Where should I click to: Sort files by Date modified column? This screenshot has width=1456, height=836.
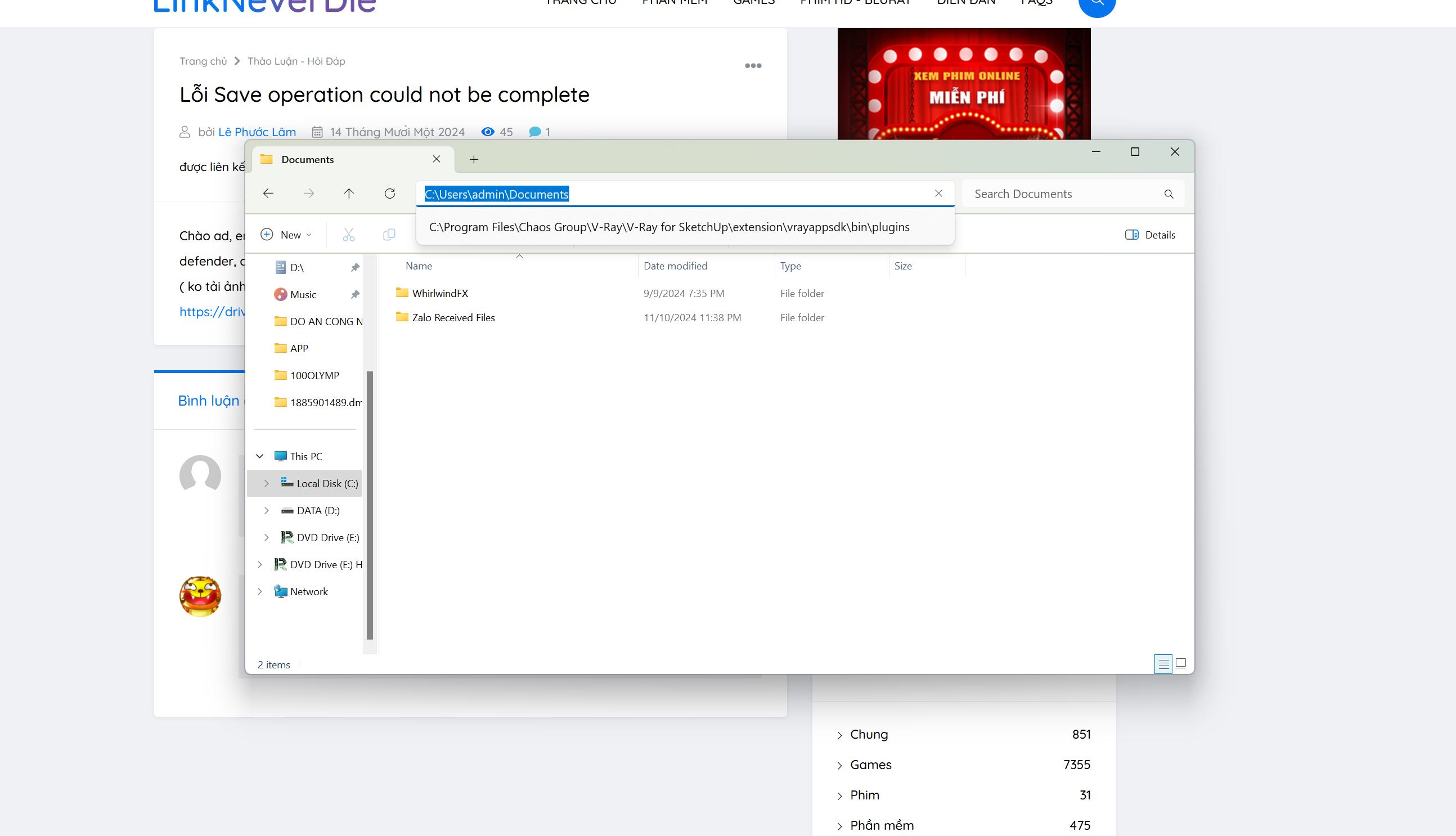(x=675, y=266)
